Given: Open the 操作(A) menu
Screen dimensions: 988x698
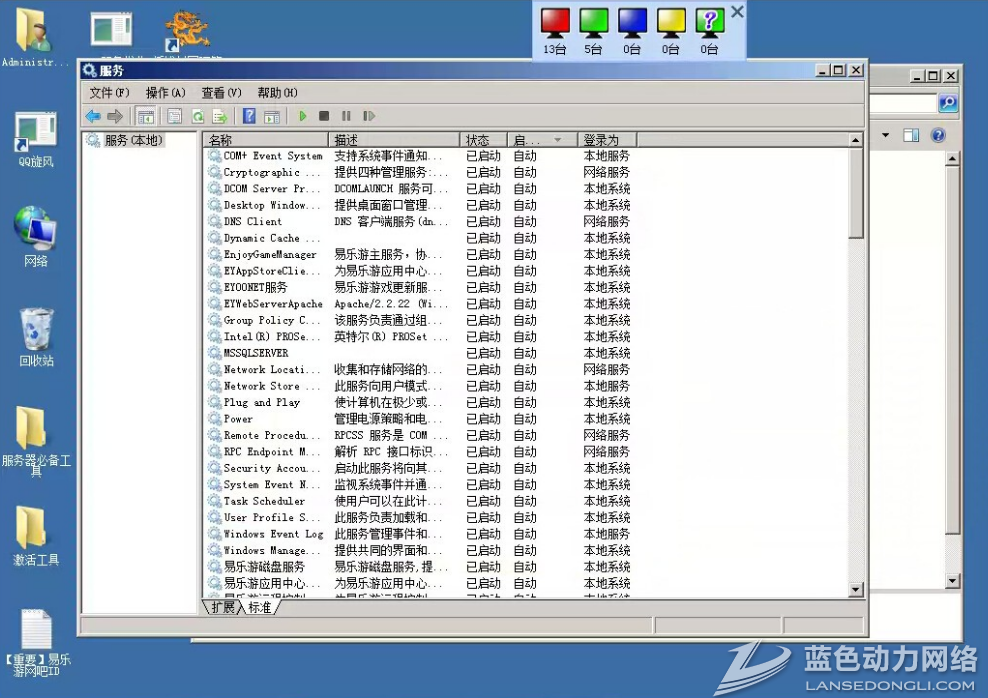Looking at the screenshot, I should tap(166, 92).
